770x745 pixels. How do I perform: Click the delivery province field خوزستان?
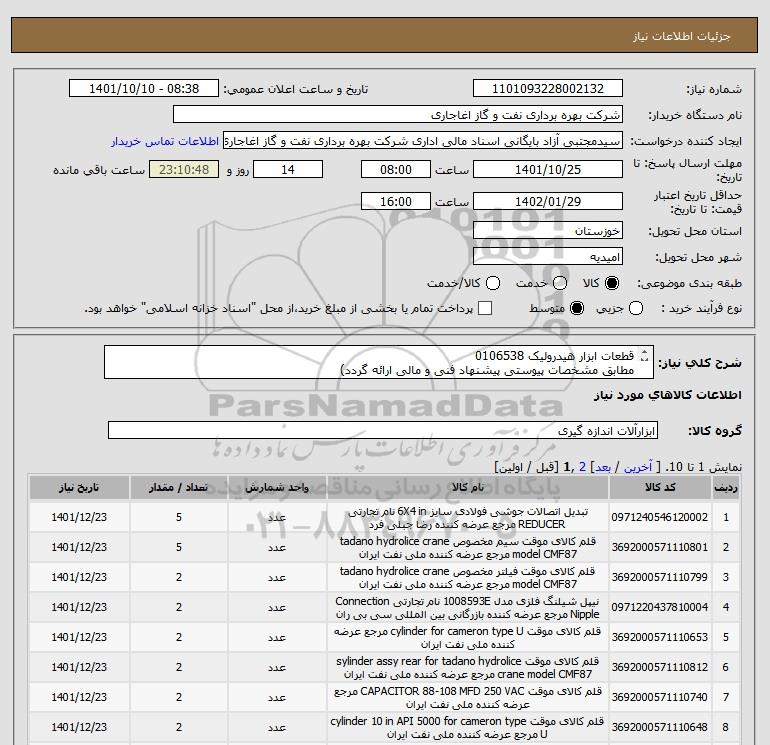point(548,230)
